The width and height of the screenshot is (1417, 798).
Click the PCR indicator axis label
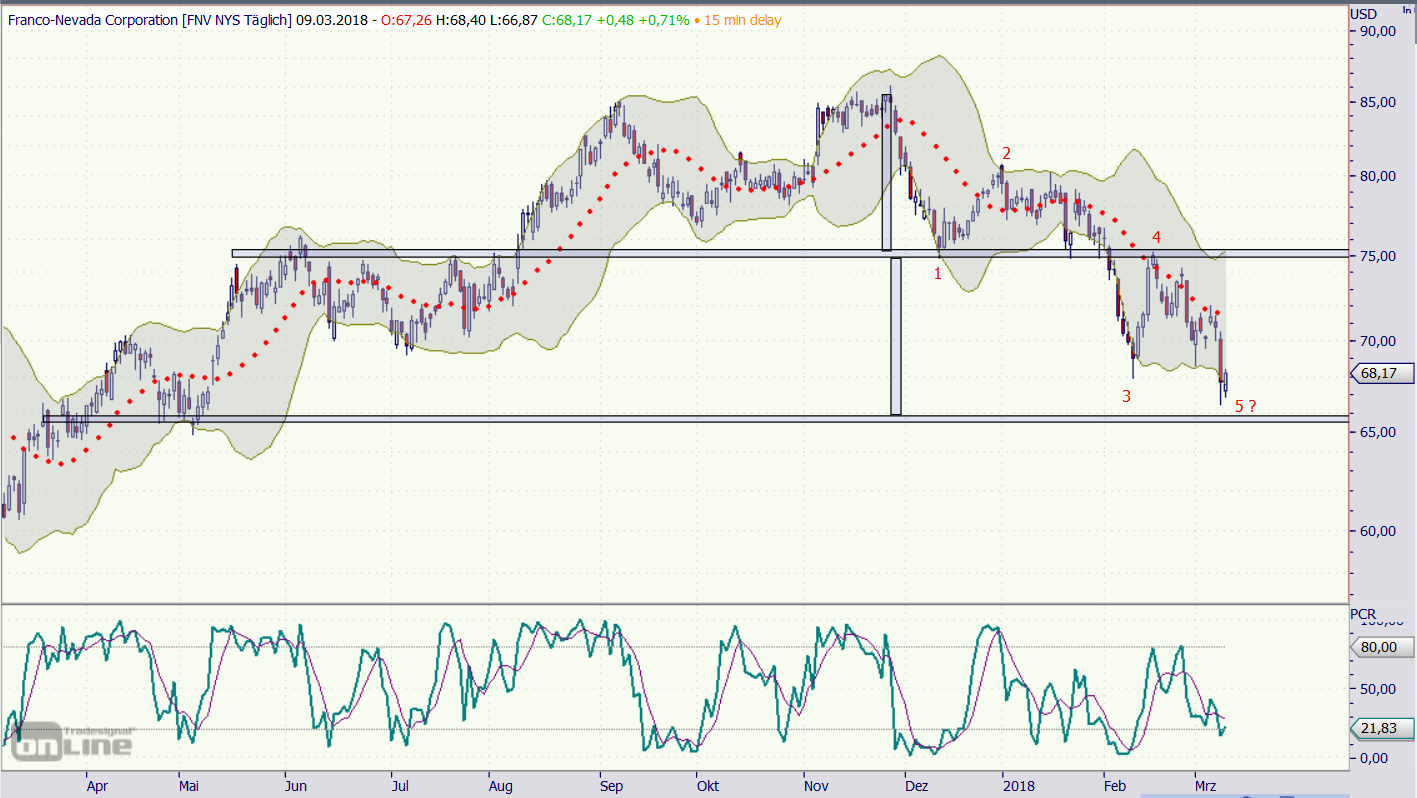tap(1363, 613)
